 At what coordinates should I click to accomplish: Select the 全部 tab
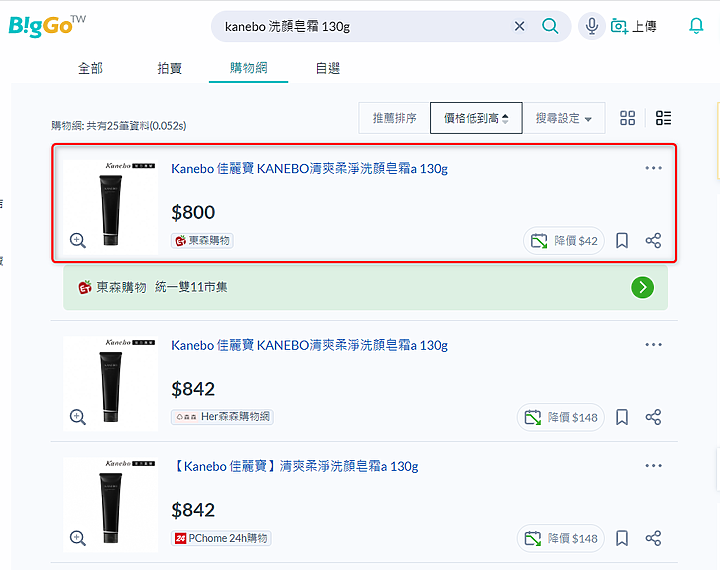(x=90, y=68)
